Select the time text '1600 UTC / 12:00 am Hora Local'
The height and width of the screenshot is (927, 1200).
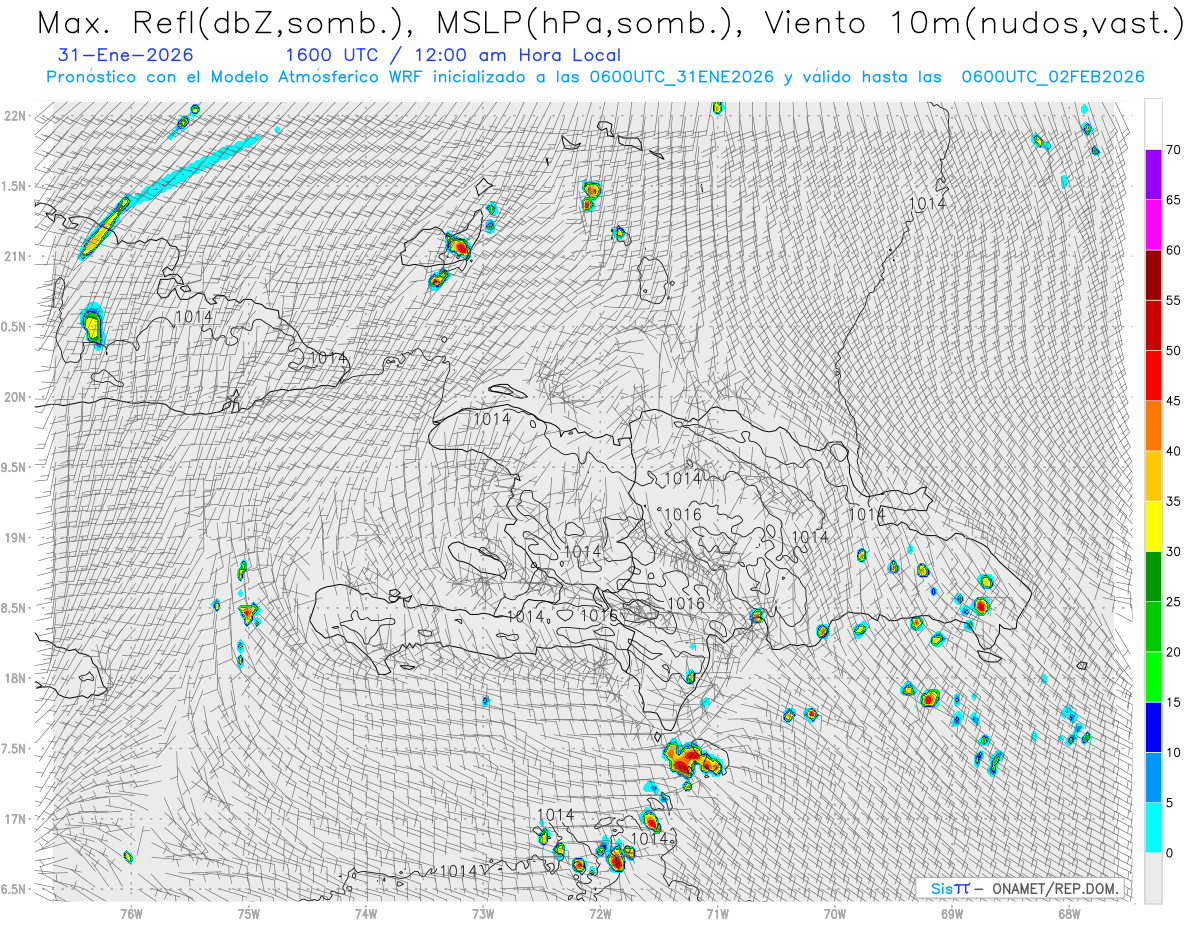pyautogui.click(x=453, y=56)
